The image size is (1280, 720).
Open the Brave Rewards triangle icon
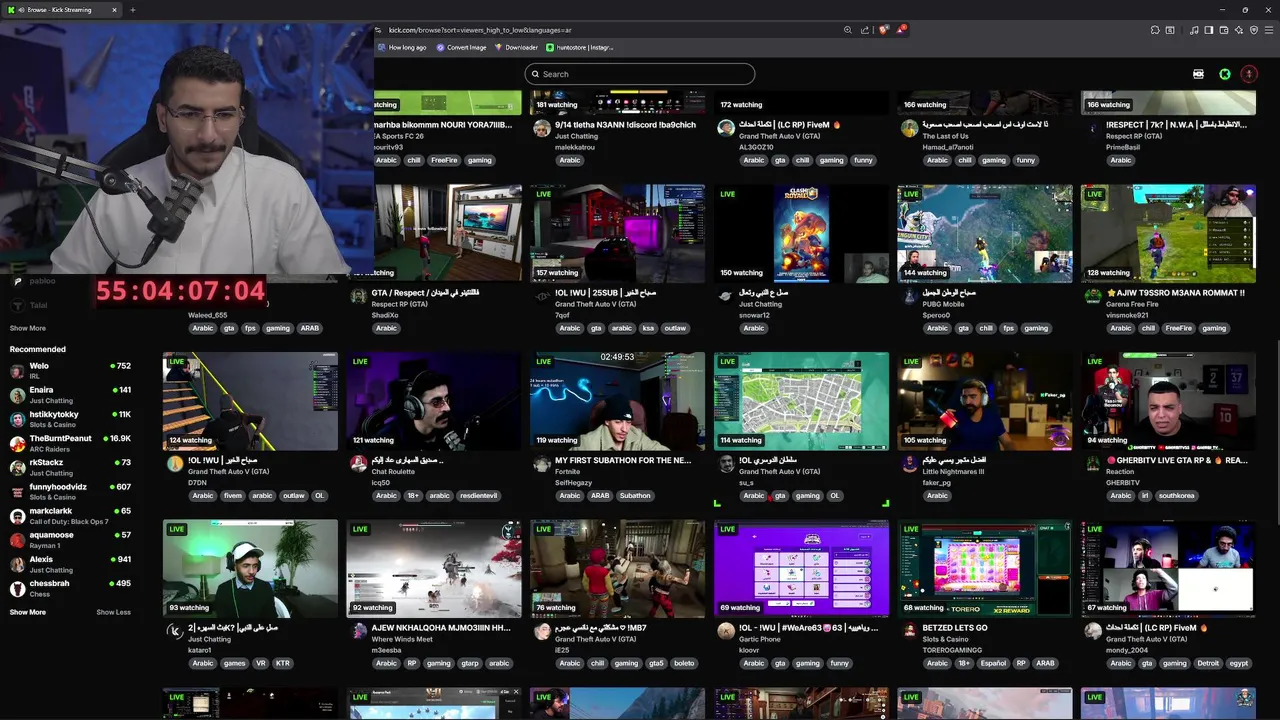tap(901, 30)
